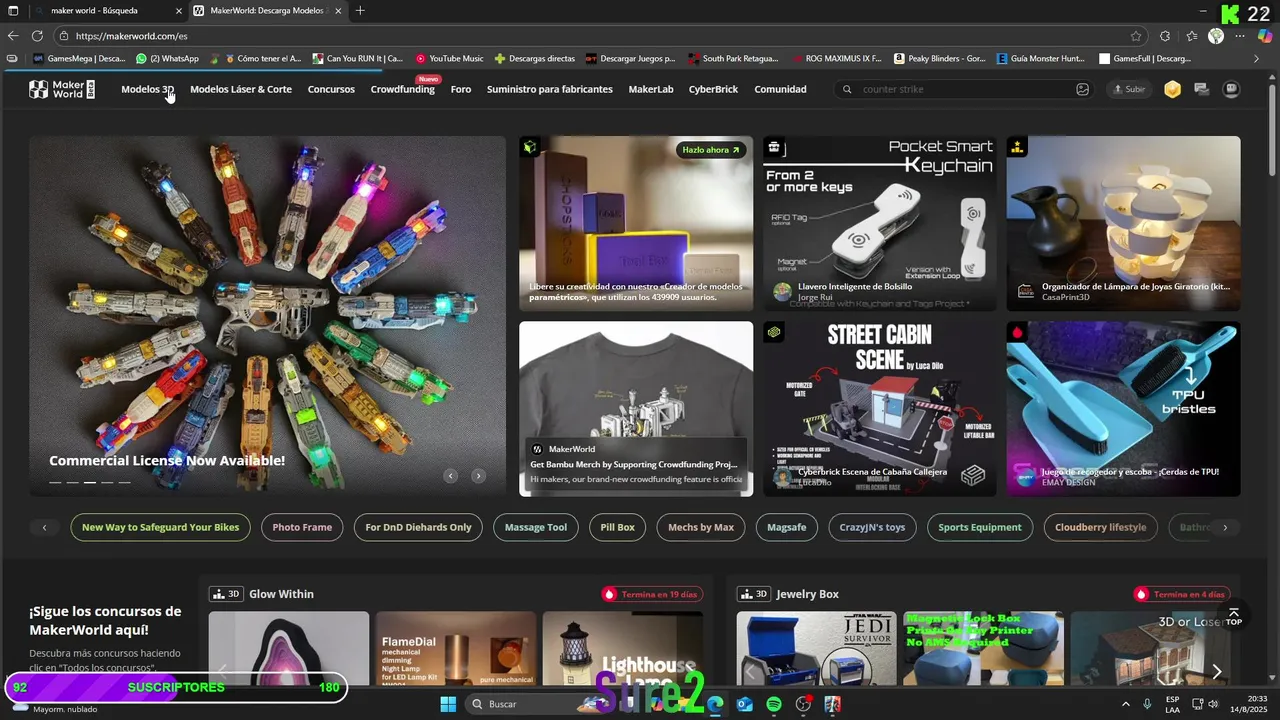Open Pocket Smart Keychain model card
Viewport: 1280px width, 720px height.
click(x=879, y=223)
